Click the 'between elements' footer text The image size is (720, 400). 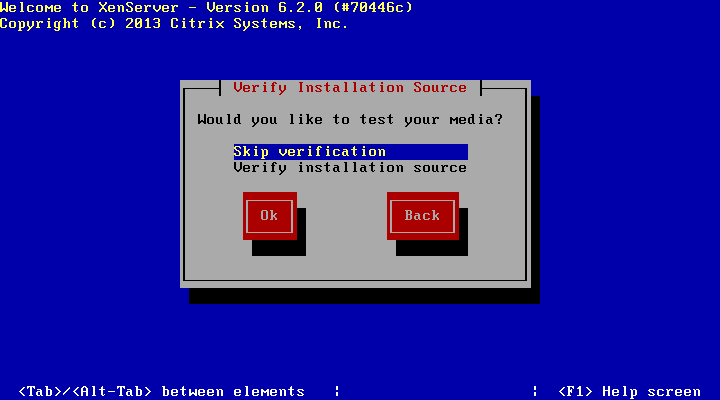click(233, 391)
